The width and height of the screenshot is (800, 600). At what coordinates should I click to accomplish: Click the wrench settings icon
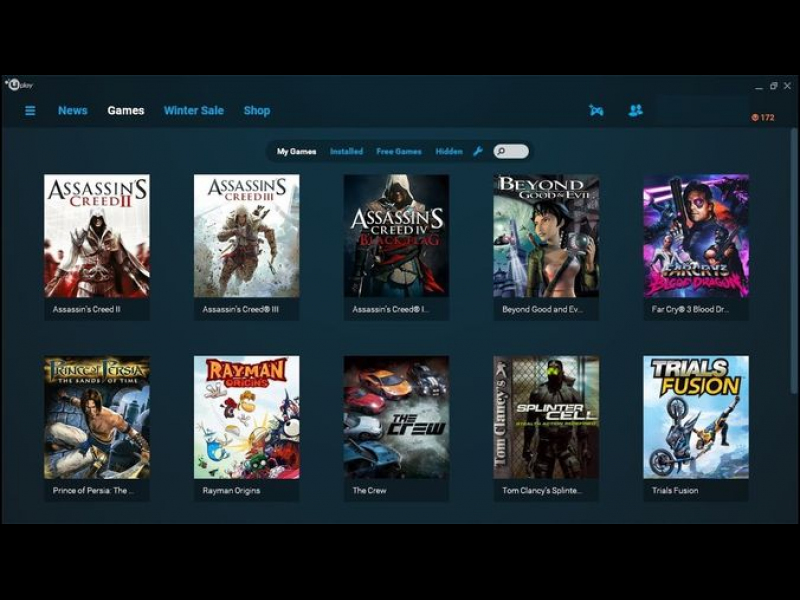[477, 152]
